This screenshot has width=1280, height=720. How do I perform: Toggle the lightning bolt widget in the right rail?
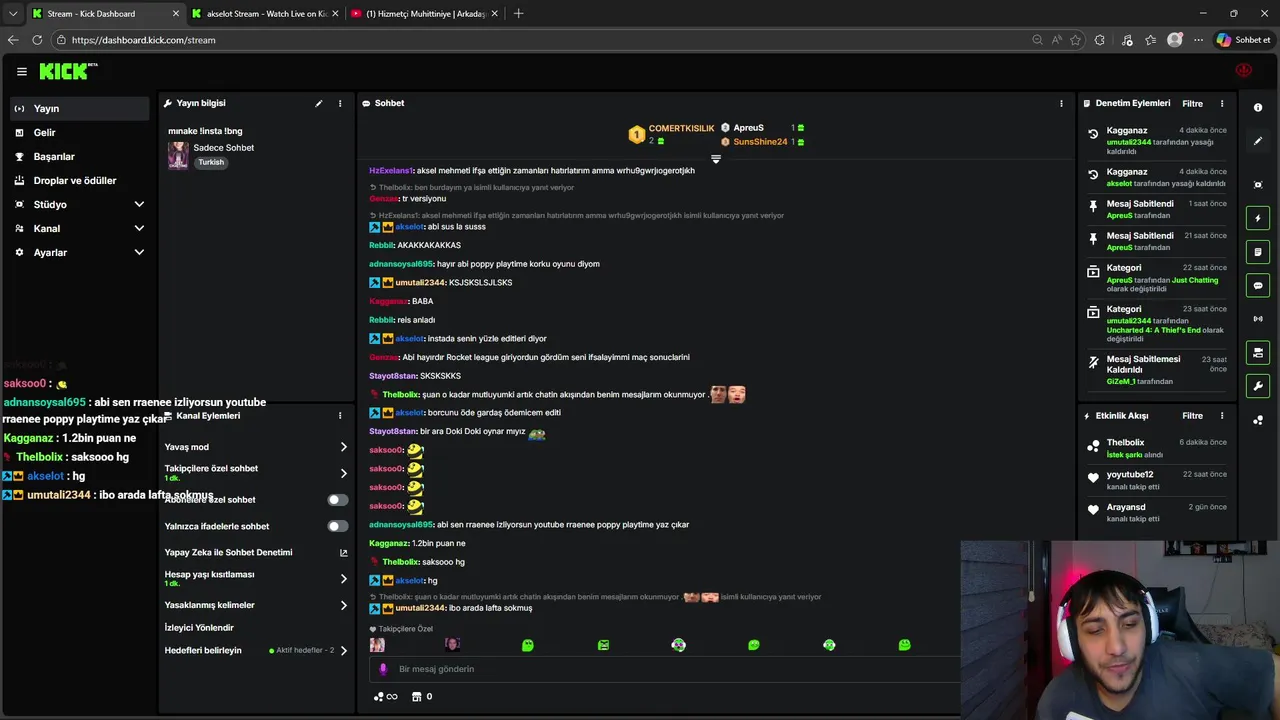pos(1258,218)
